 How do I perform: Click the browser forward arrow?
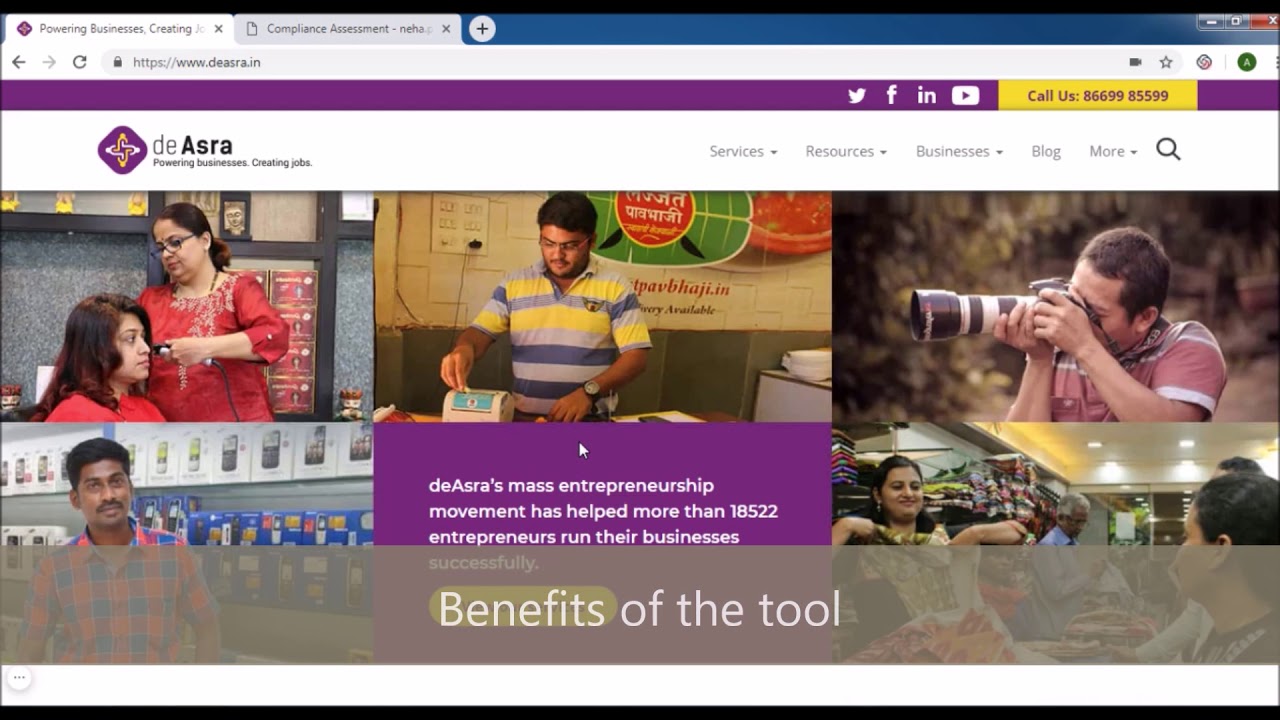point(49,62)
